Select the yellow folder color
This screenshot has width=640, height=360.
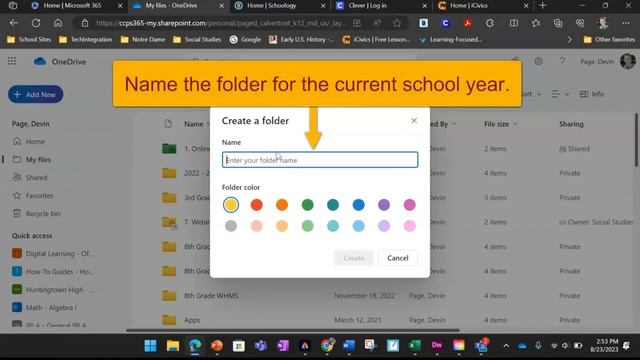pyautogui.click(x=231, y=204)
